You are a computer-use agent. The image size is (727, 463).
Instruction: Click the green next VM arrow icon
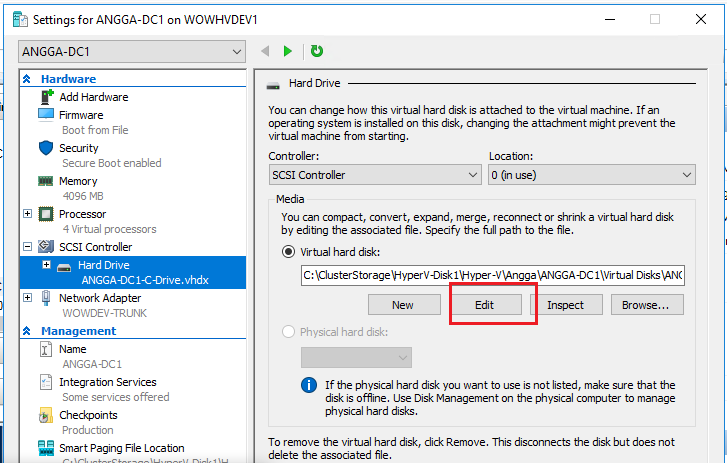[x=287, y=51]
